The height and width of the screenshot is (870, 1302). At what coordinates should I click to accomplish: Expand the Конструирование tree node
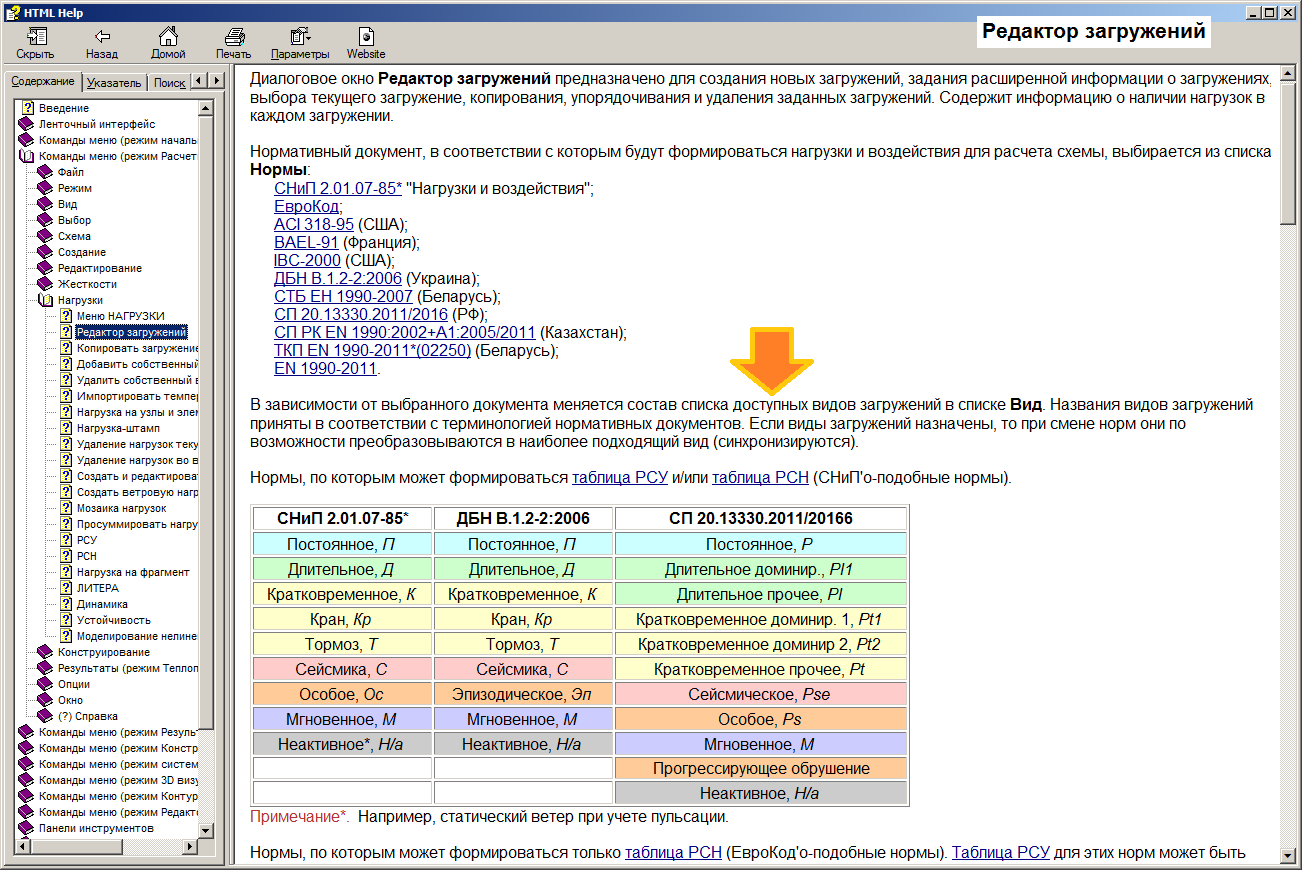pyautogui.click(x=45, y=652)
